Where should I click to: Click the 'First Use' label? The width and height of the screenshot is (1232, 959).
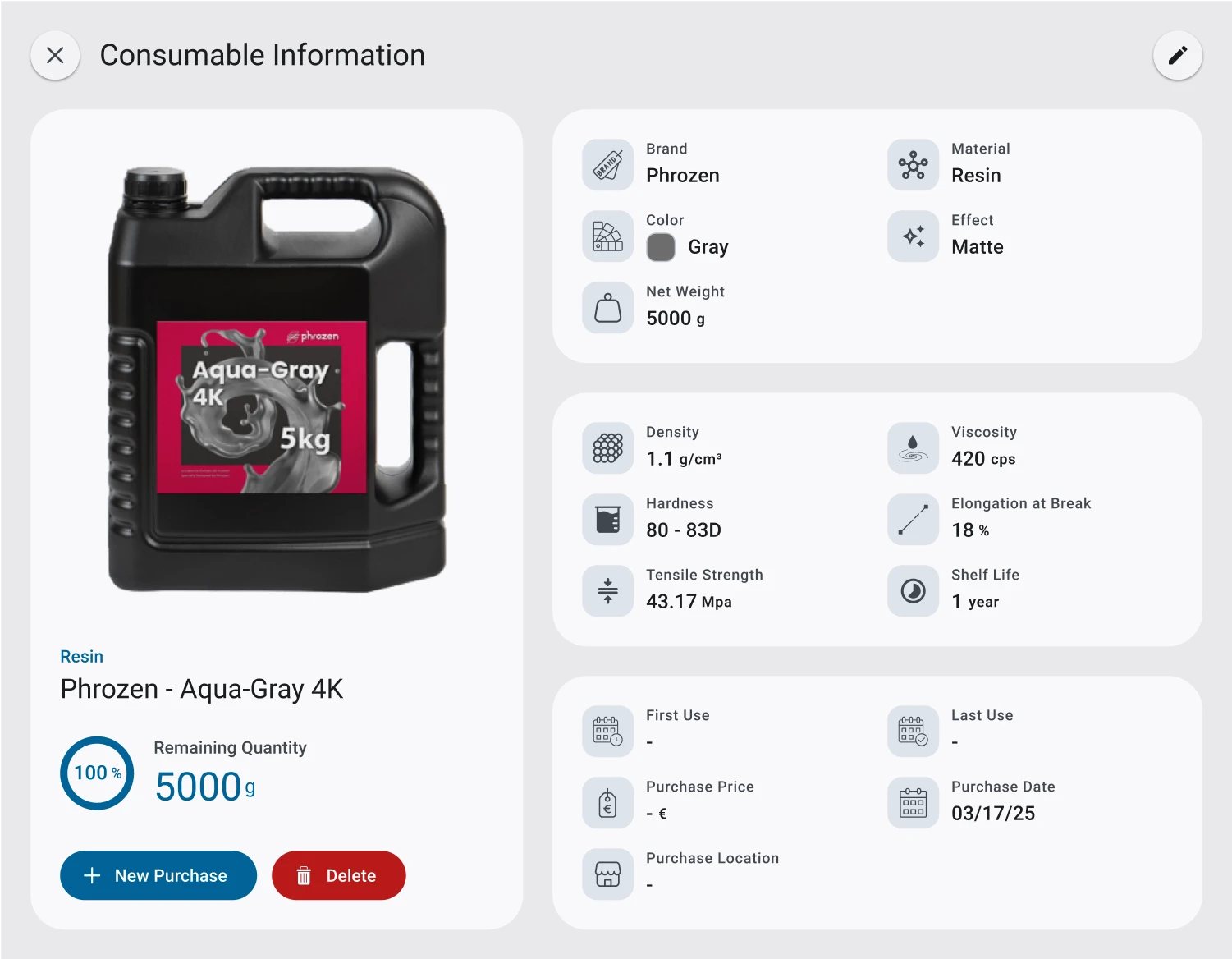click(x=678, y=715)
